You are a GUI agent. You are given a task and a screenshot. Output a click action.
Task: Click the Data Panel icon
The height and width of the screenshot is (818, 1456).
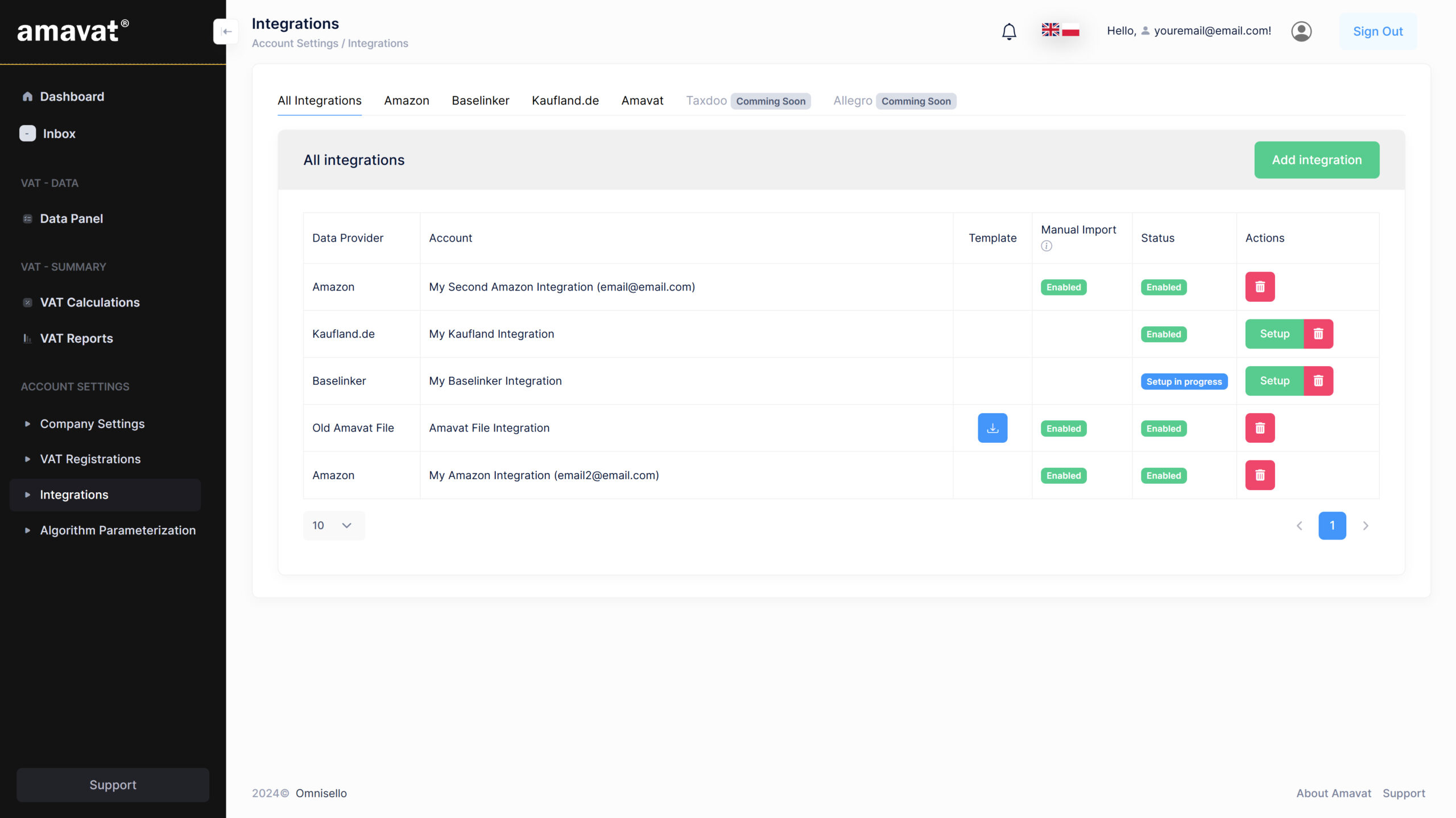[27, 219]
